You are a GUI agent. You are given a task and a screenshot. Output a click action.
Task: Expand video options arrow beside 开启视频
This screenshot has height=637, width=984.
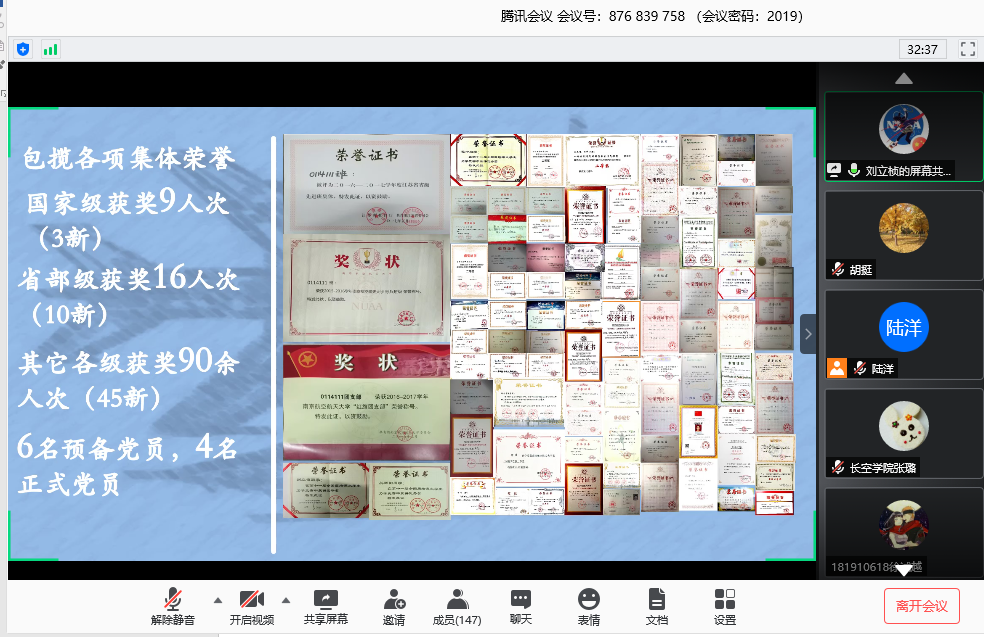286,600
